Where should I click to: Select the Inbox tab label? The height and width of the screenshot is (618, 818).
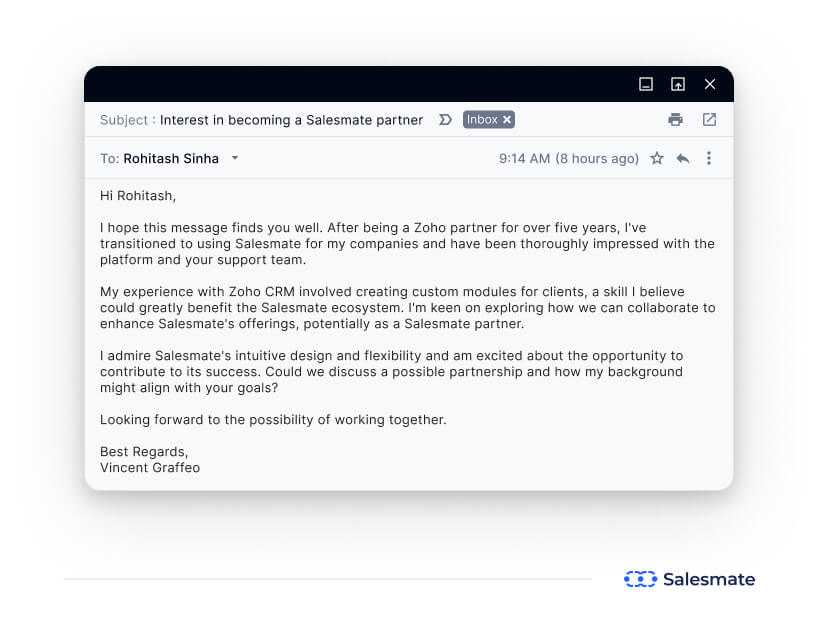point(481,119)
